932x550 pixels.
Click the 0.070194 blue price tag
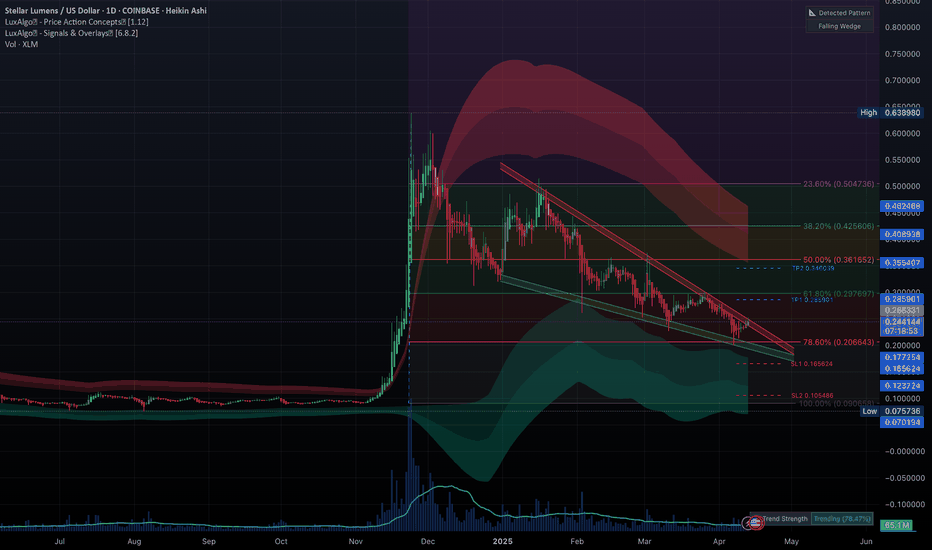(x=902, y=423)
